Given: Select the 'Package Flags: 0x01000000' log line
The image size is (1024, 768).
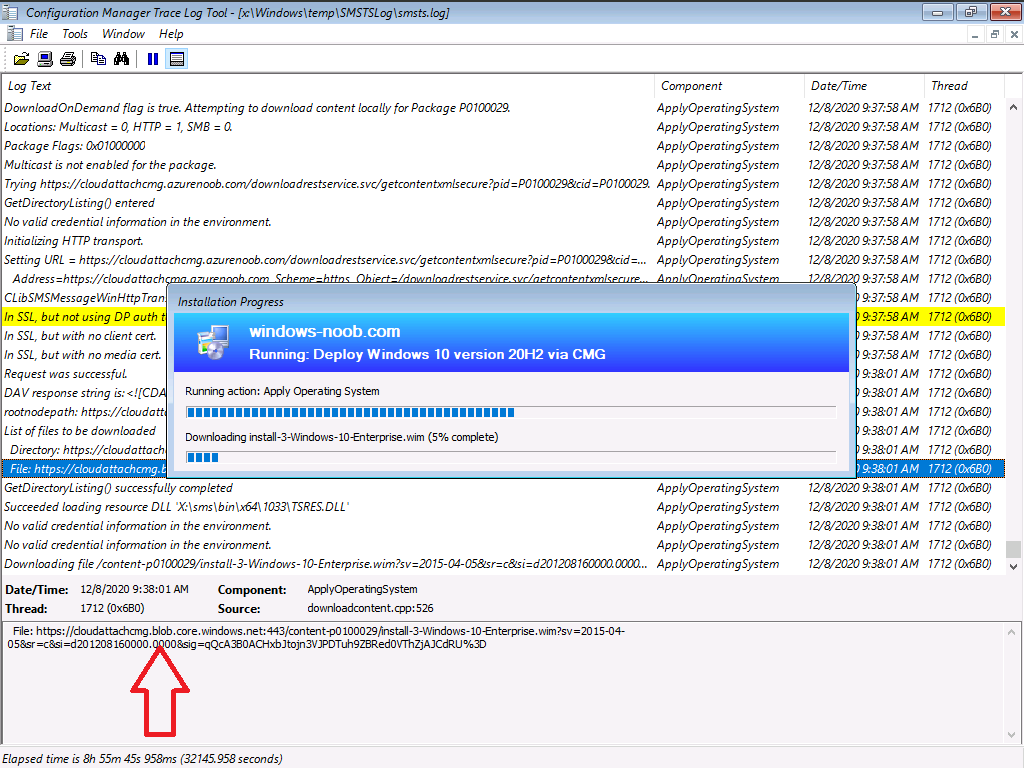Looking at the screenshot, I should (x=503, y=146).
